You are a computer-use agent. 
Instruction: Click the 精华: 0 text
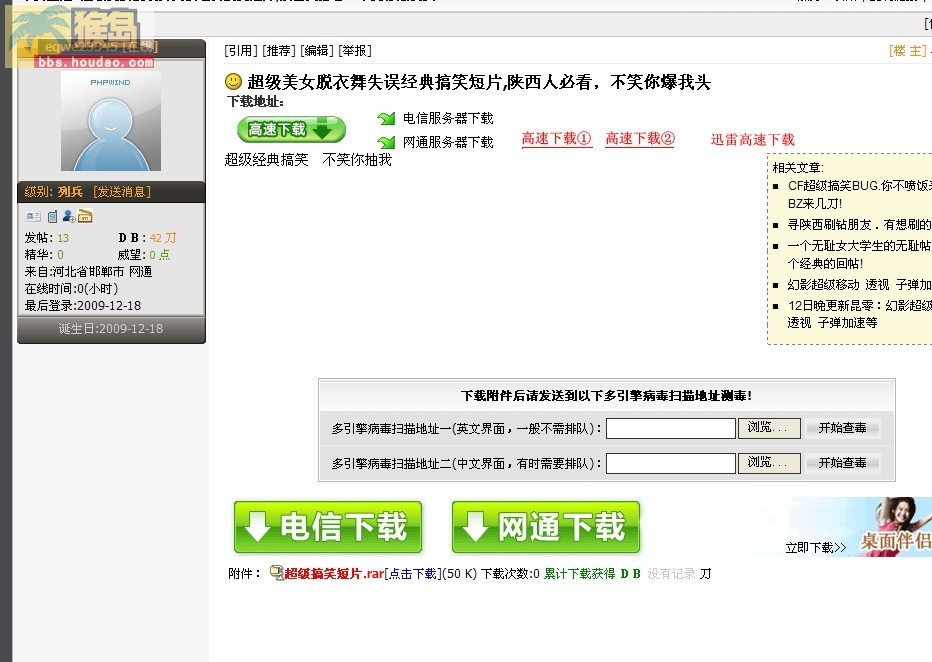44,255
